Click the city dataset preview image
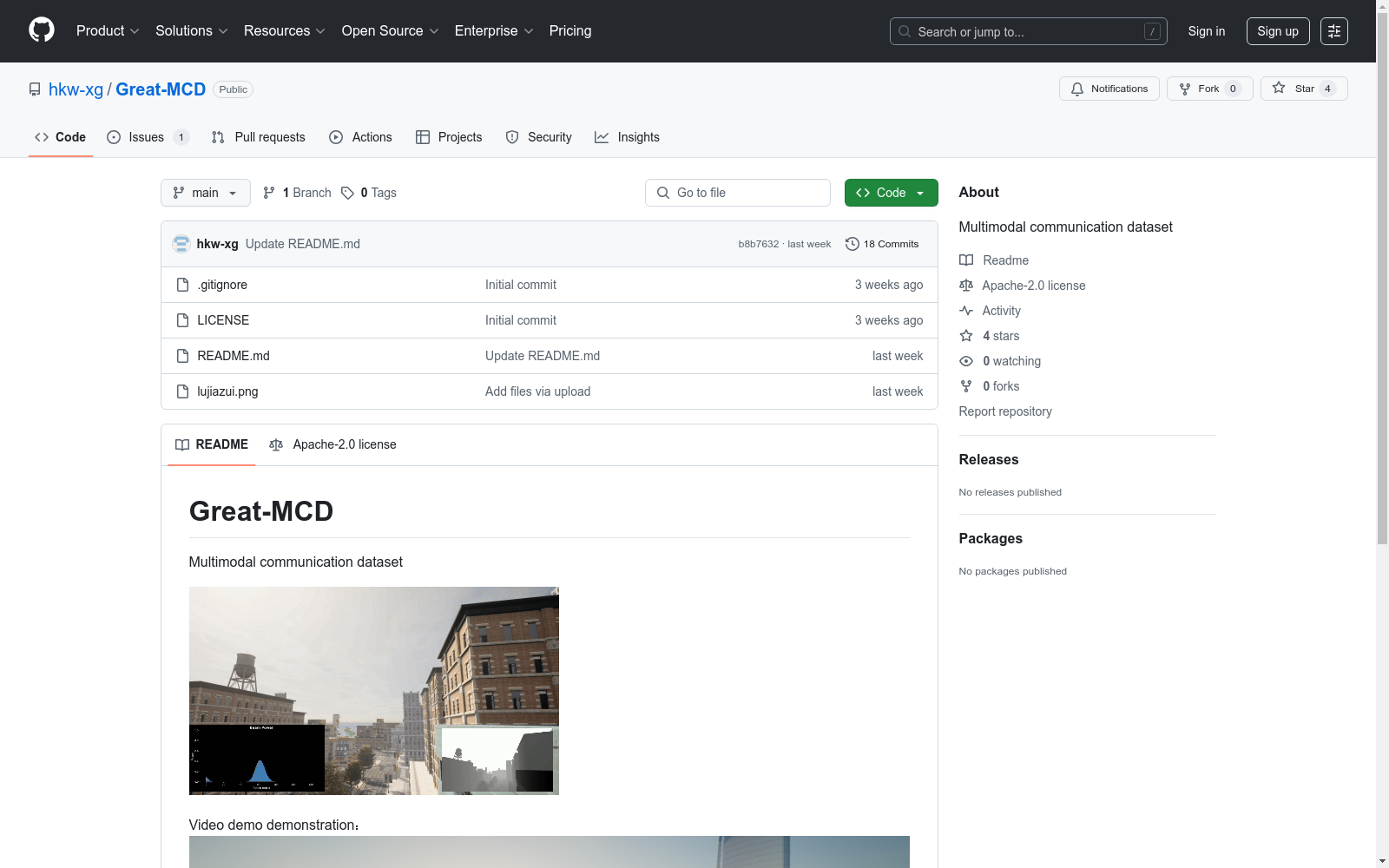 point(374,691)
